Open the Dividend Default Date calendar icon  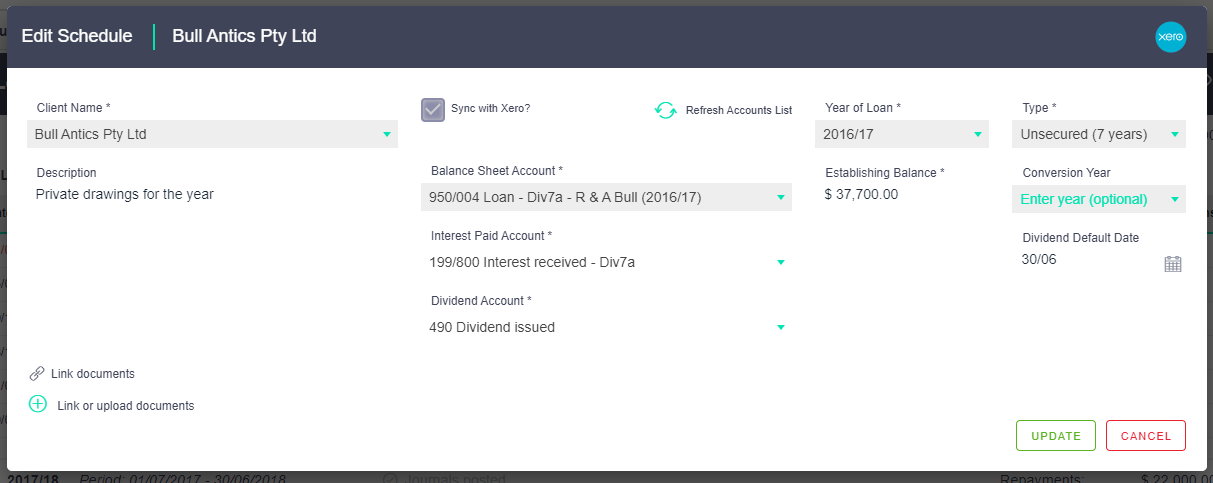[x=1173, y=264]
